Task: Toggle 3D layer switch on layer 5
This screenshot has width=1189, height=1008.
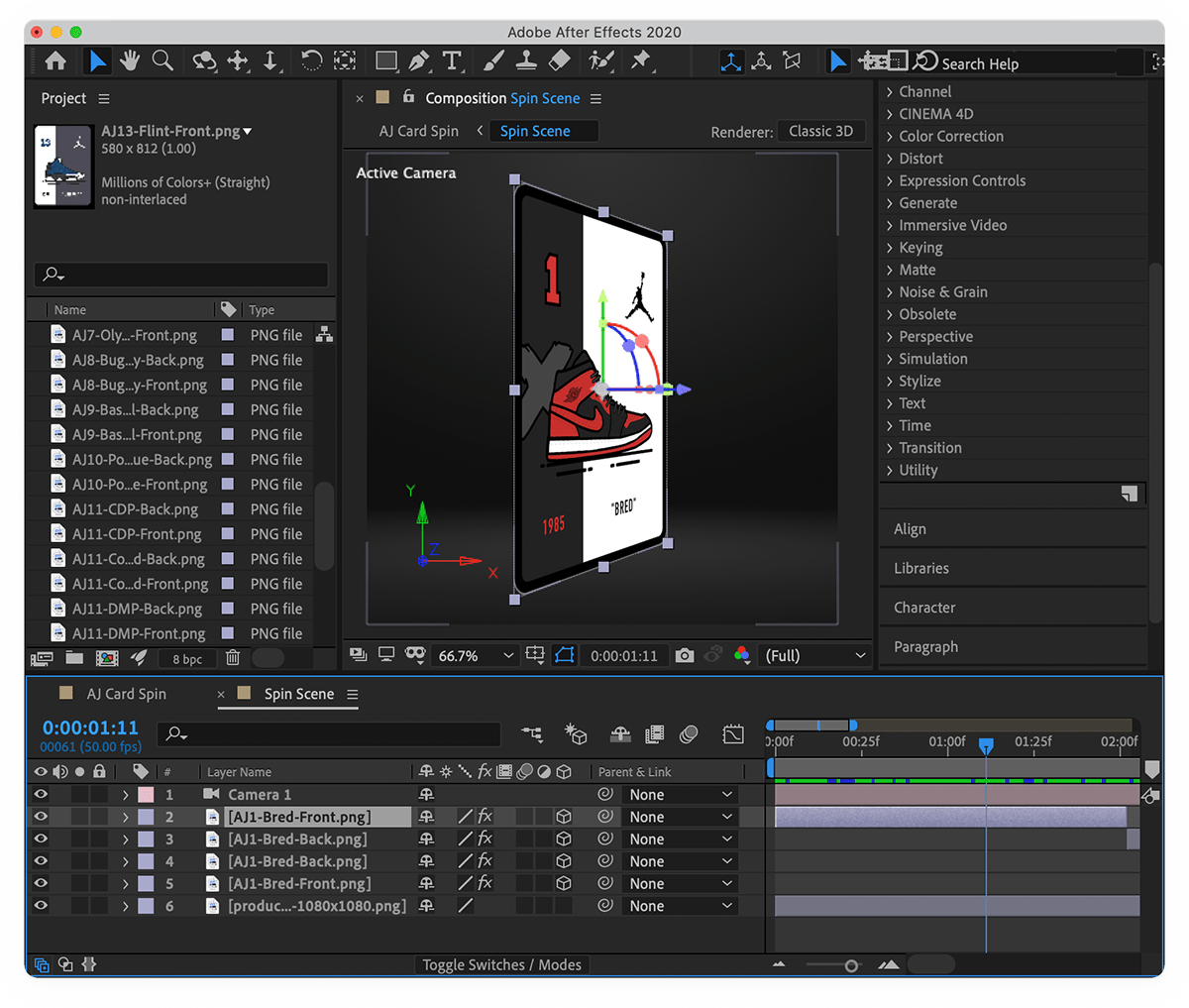Action: pyautogui.click(x=564, y=883)
